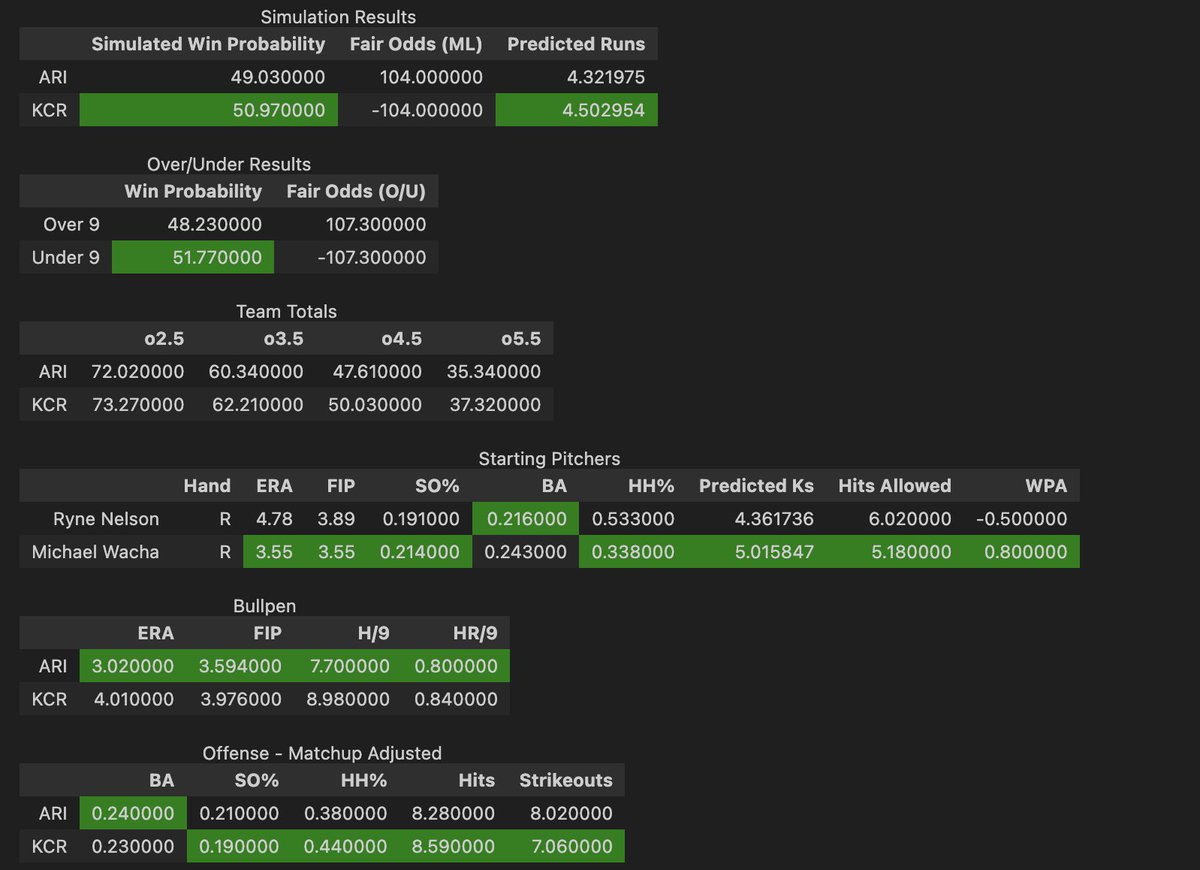This screenshot has height=870, width=1200.
Task: Select Michael Wacha SO% 0.214000
Action: pos(418,551)
